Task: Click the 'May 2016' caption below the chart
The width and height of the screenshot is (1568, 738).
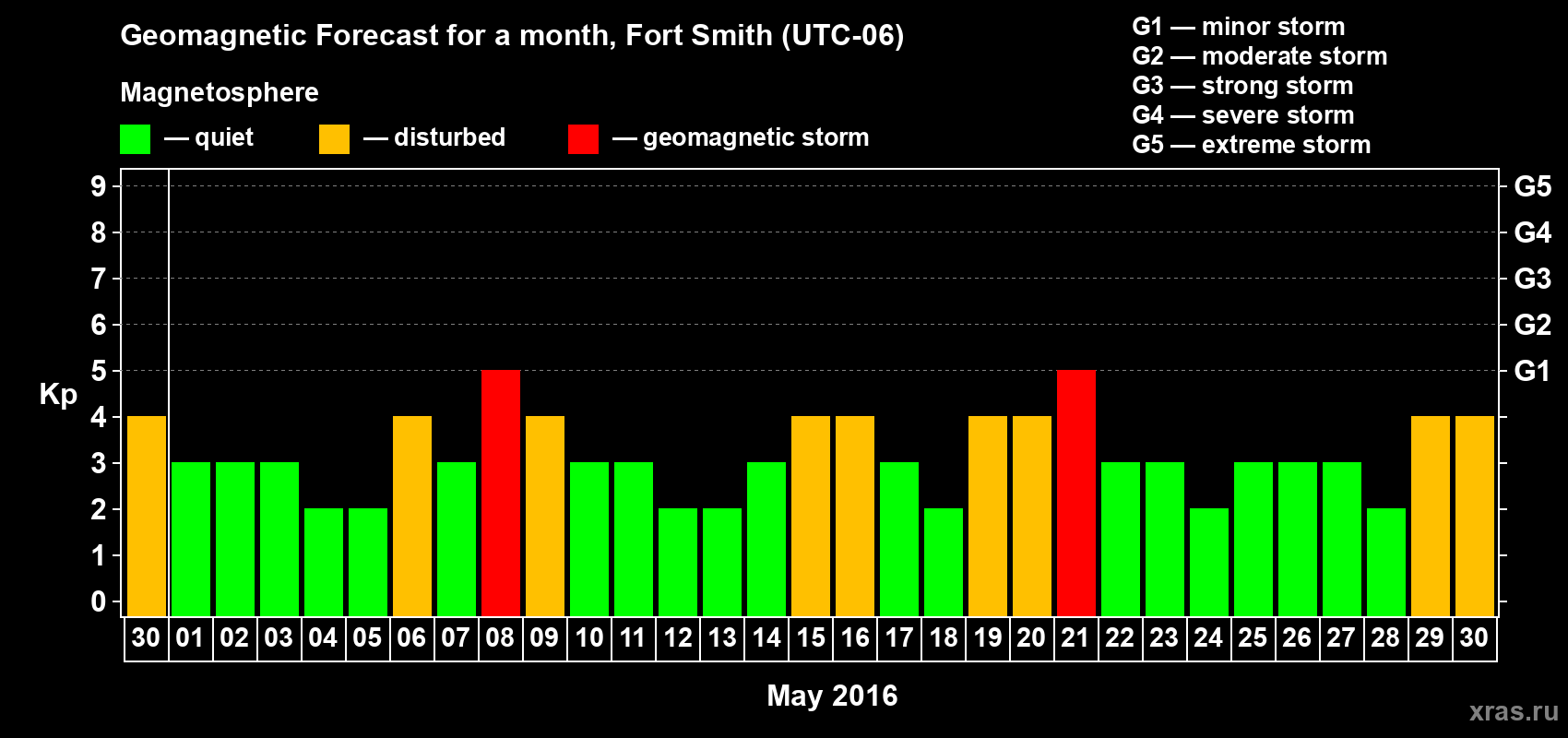Action: click(x=832, y=696)
